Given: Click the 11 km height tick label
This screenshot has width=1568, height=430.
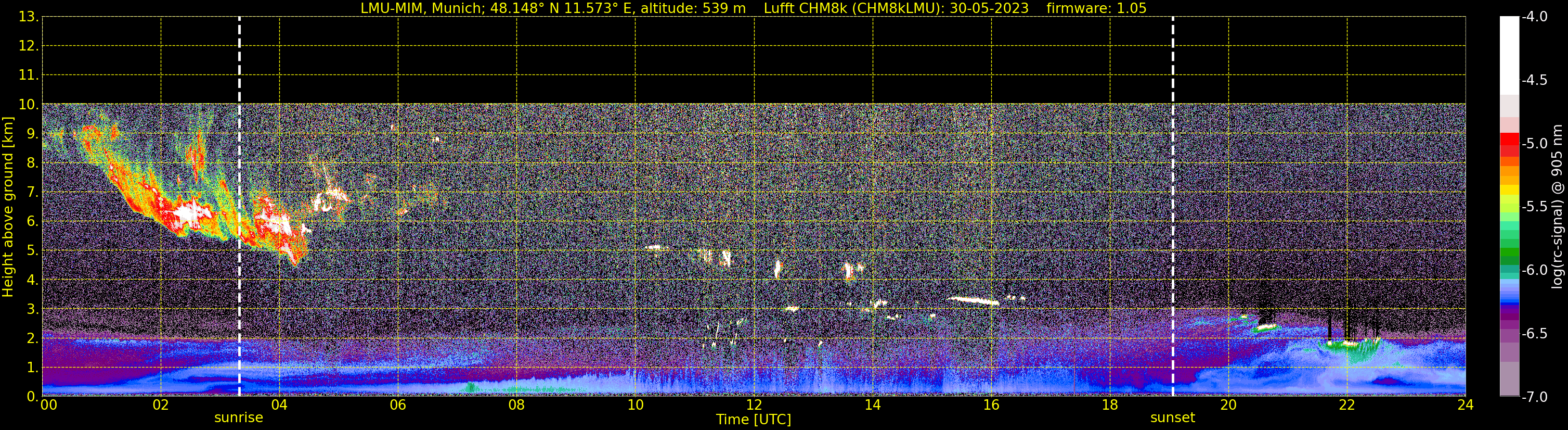Looking at the screenshot, I should pyautogui.click(x=28, y=75).
